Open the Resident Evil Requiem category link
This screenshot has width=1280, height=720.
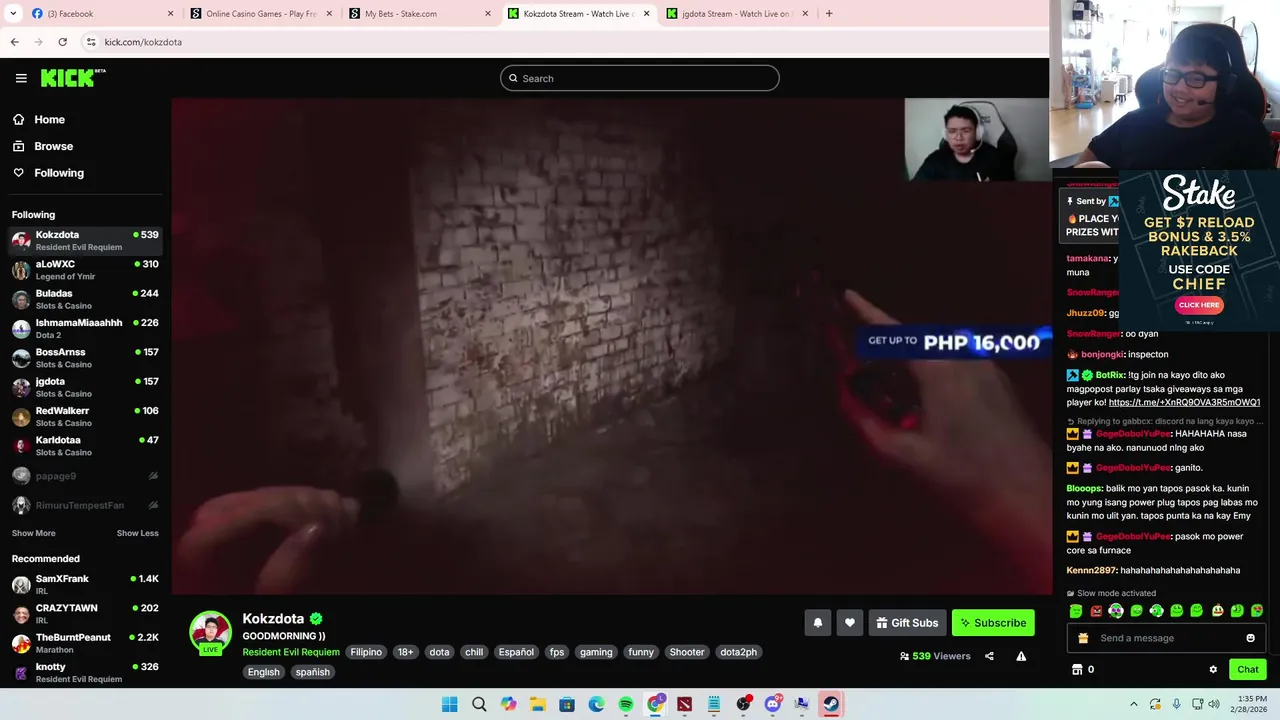(291, 652)
